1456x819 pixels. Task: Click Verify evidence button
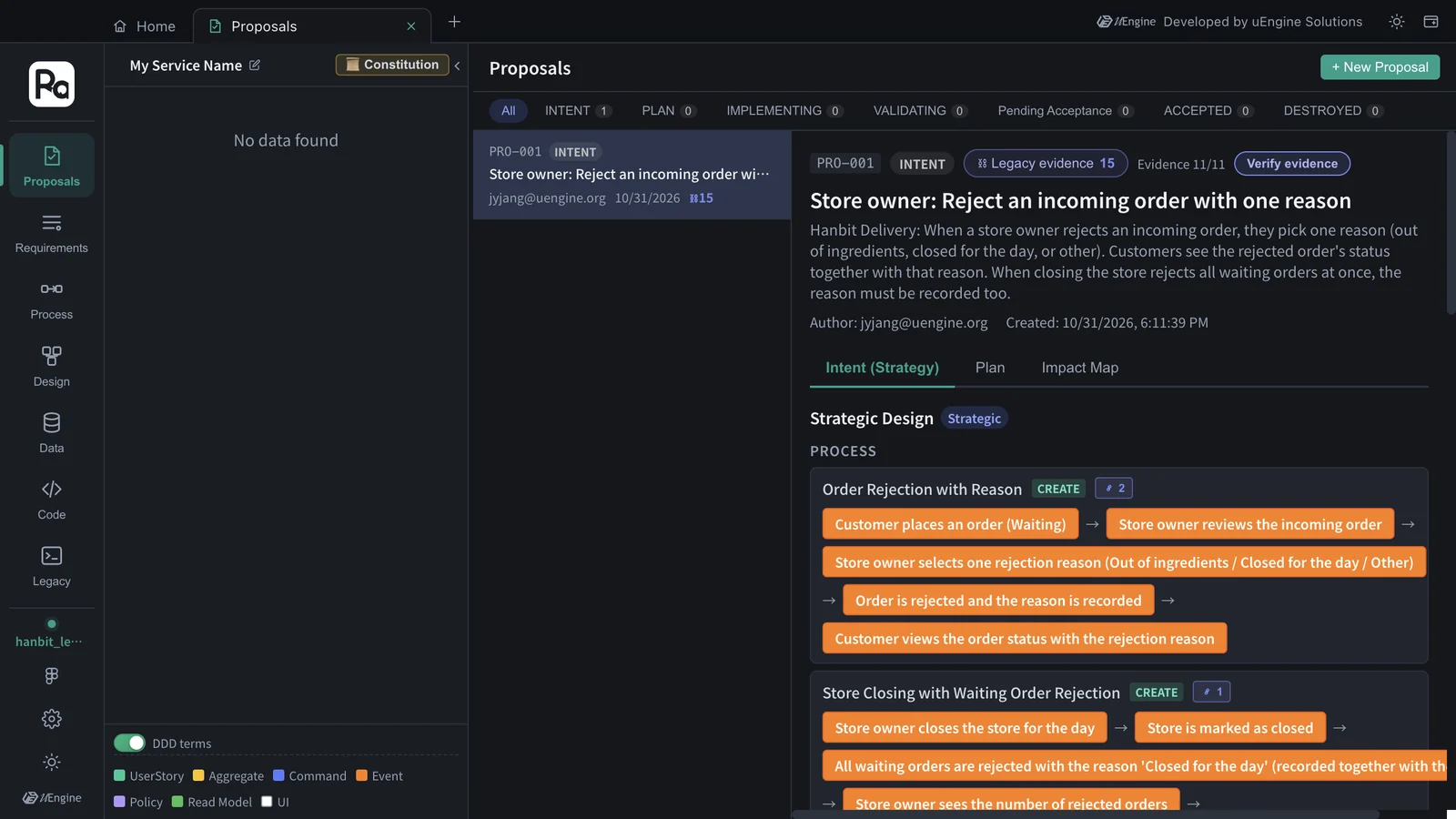point(1292,164)
